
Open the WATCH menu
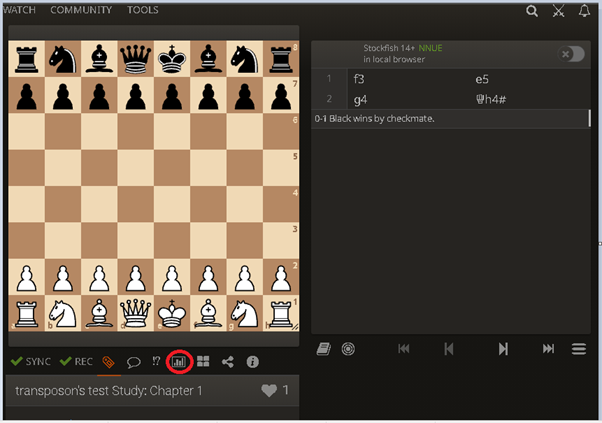(19, 10)
